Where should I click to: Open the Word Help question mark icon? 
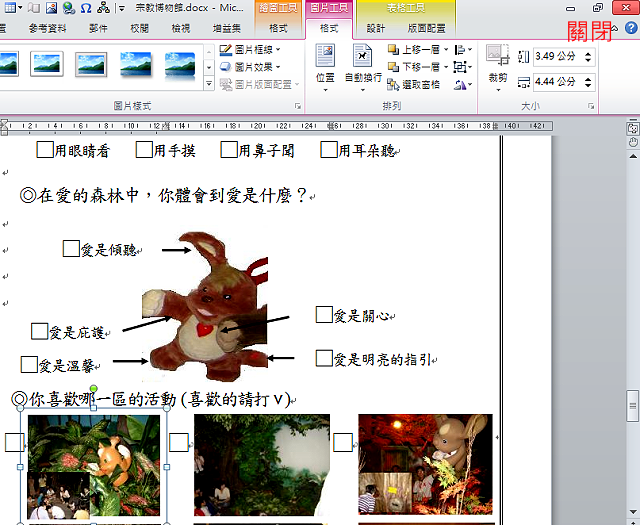point(631,28)
